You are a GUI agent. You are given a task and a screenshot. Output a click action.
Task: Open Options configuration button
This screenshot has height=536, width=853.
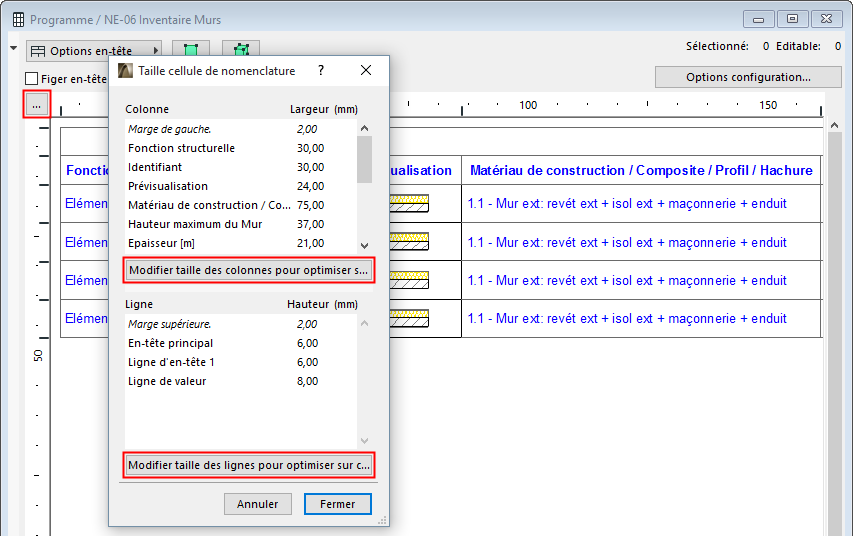click(748, 77)
